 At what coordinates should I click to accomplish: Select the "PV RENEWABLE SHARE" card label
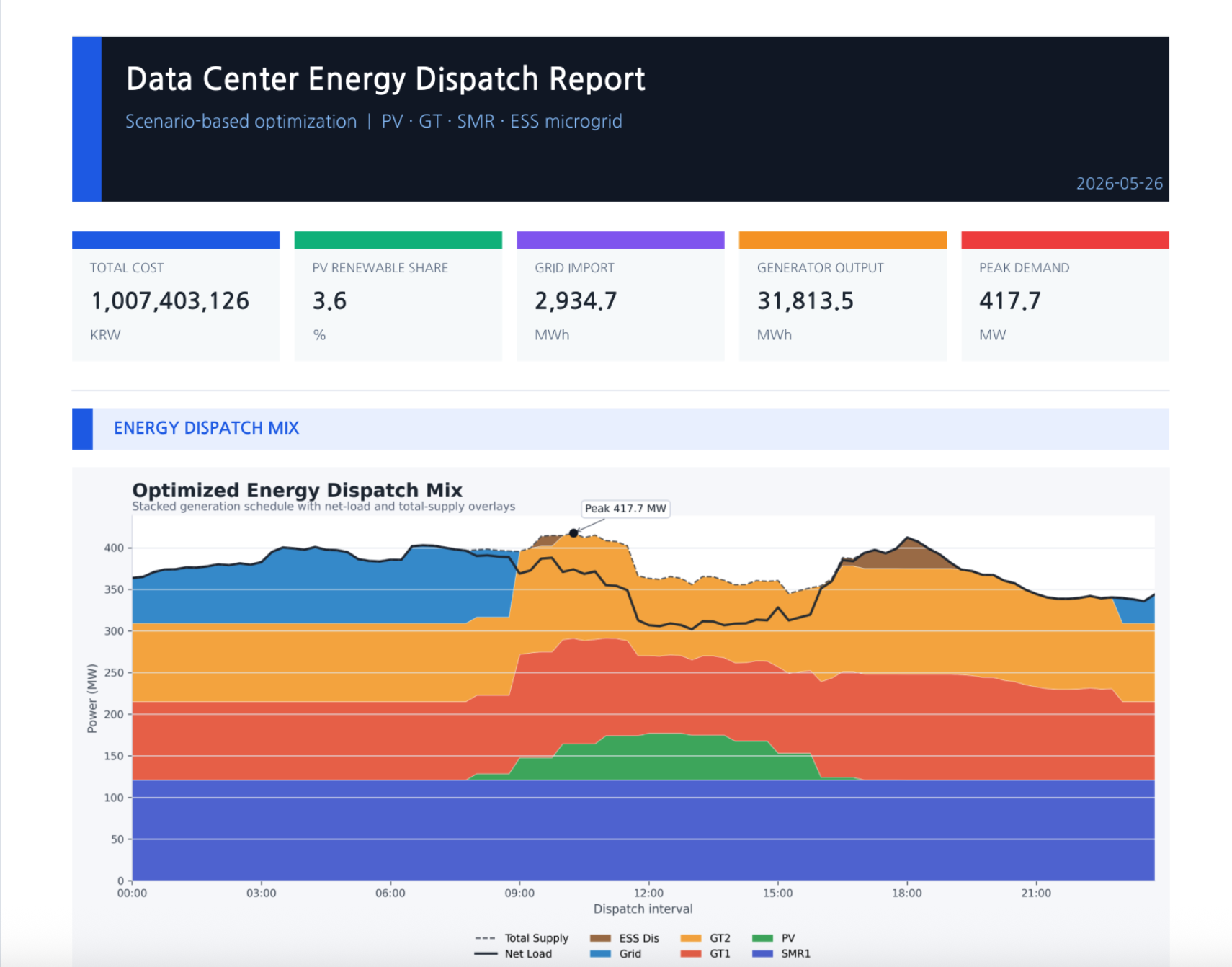[x=380, y=268]
